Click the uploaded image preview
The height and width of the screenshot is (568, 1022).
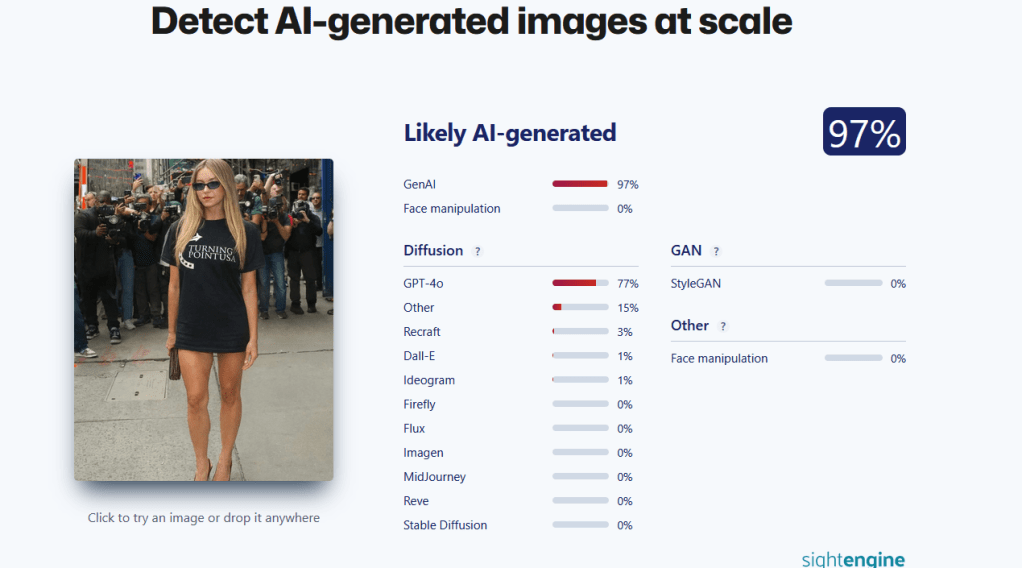[204, 320]
